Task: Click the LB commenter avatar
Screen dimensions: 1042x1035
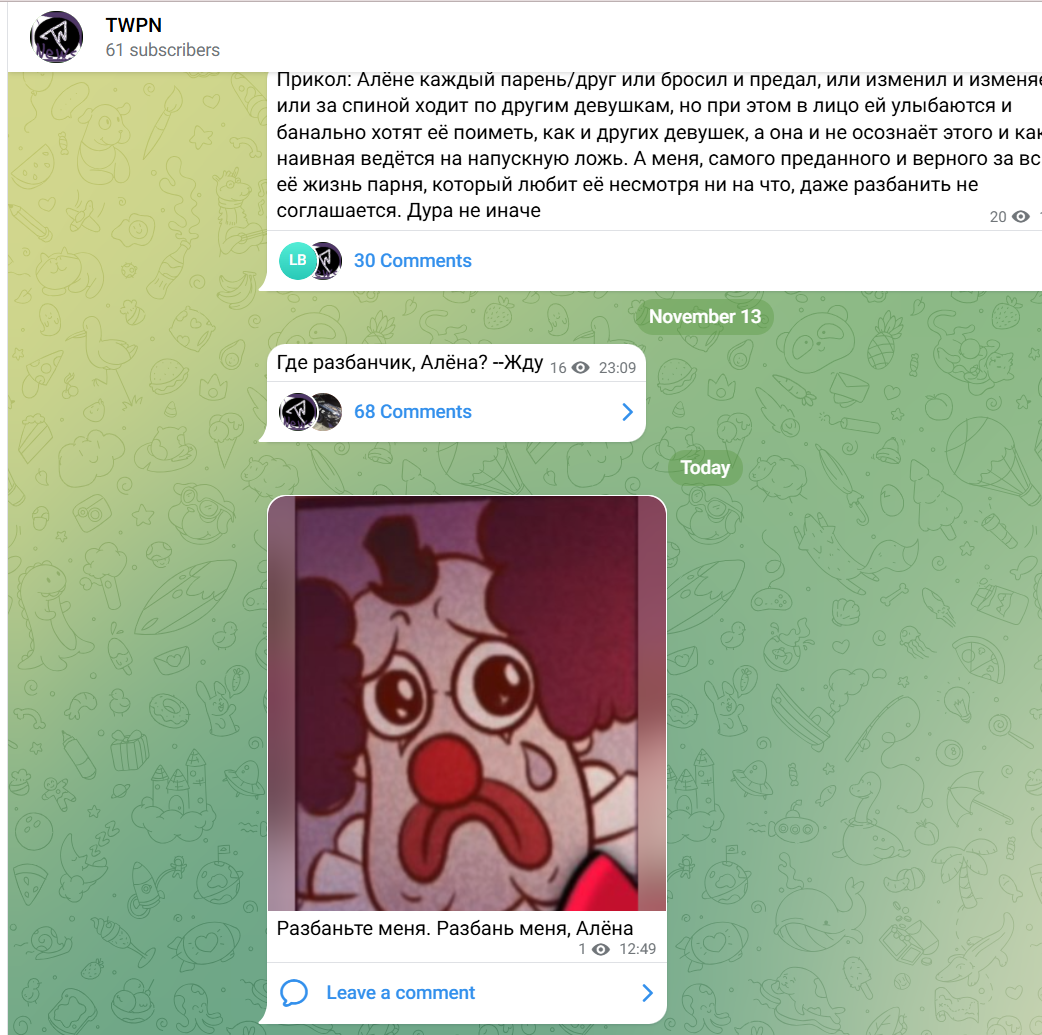Action: (297, 261)
